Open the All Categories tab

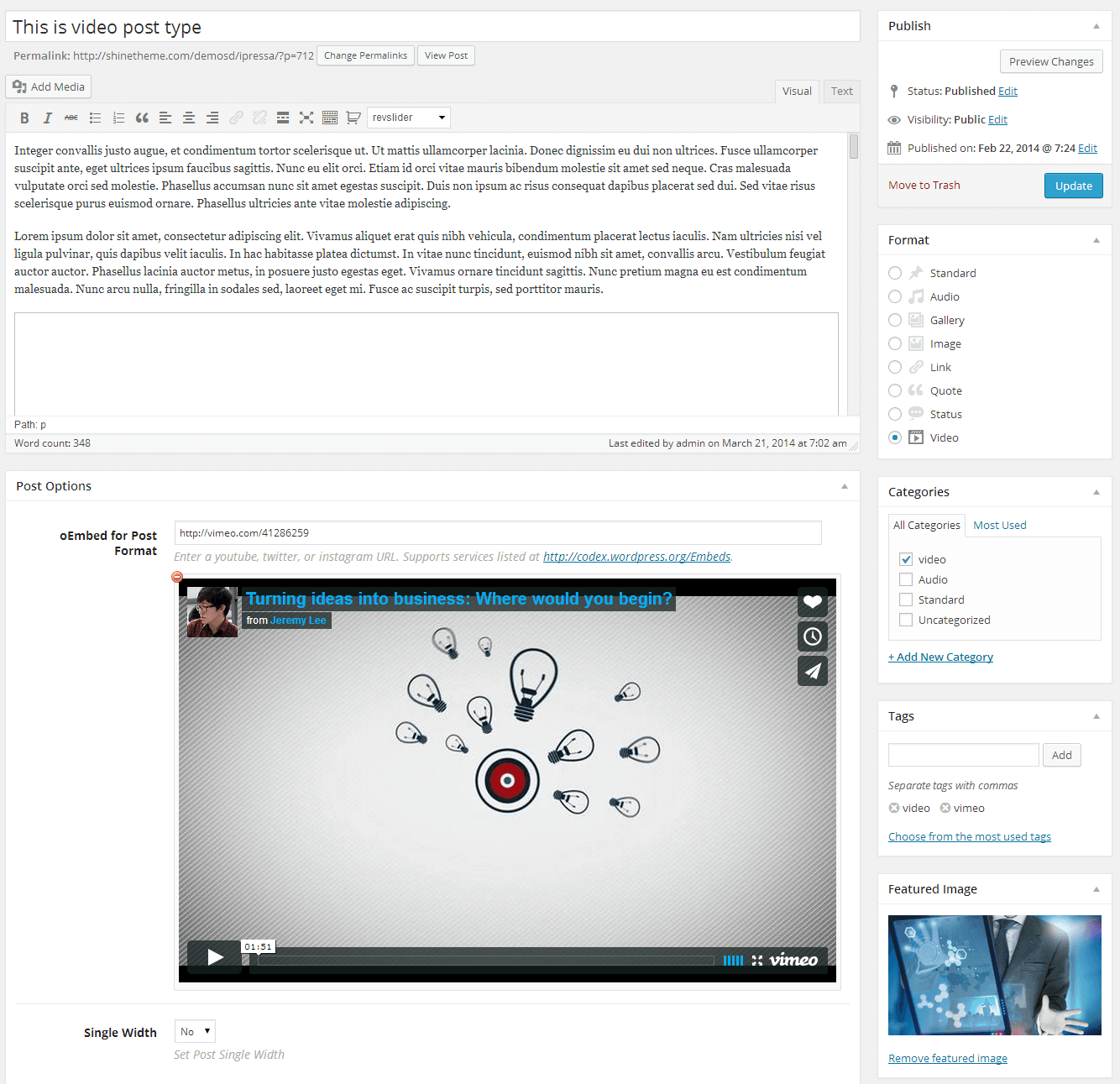coord(927,525)
